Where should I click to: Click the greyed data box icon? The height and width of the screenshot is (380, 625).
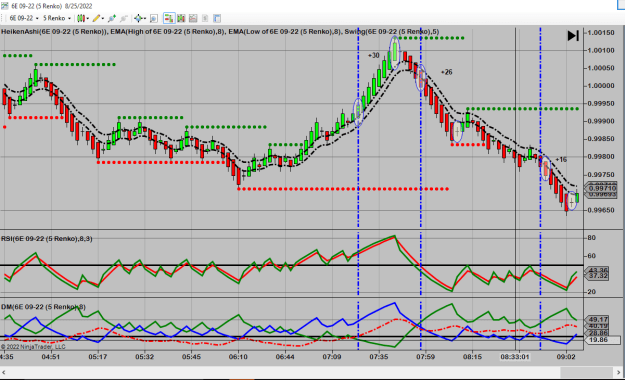pos(205,18)
